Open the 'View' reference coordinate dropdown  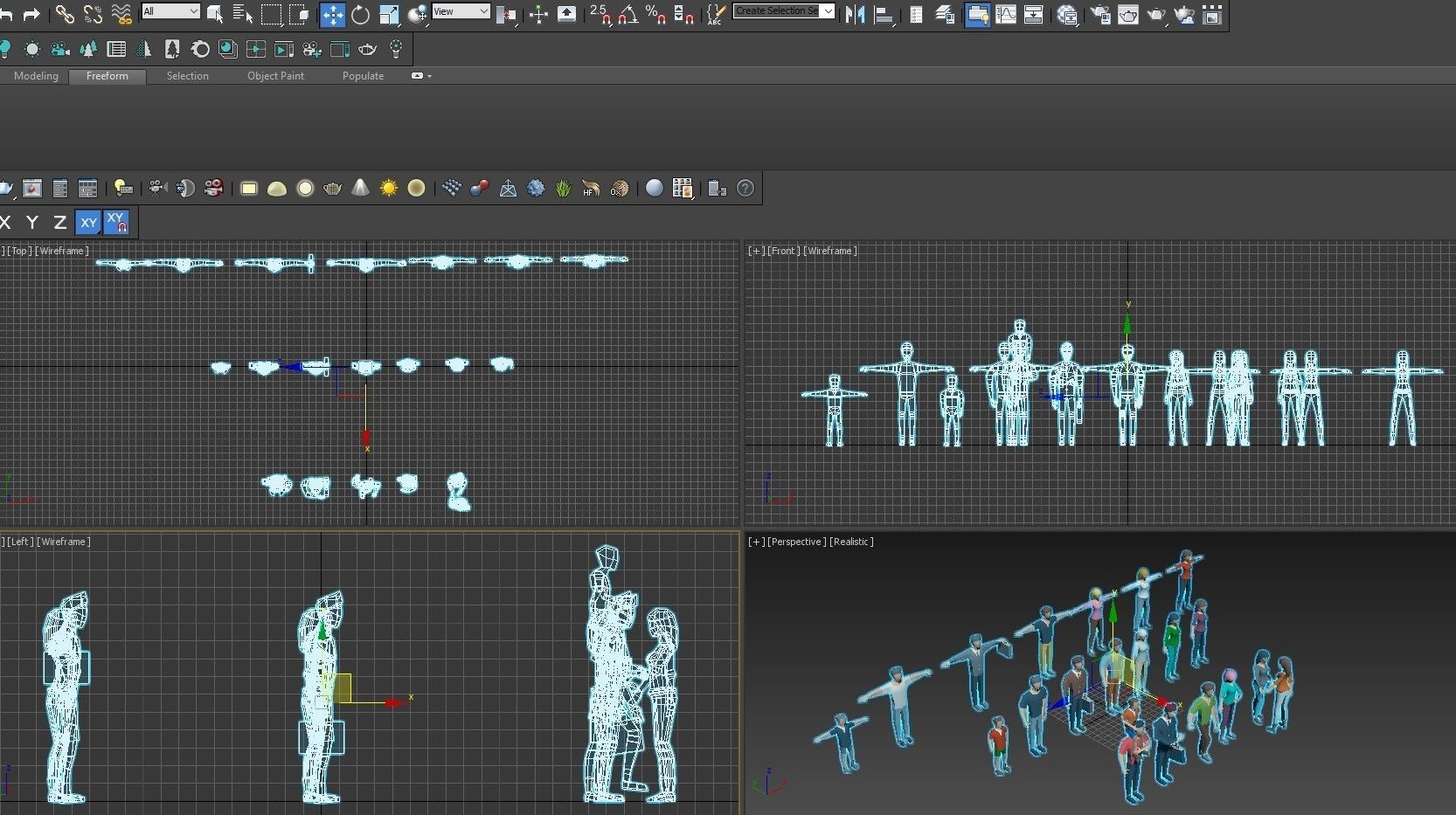click(461, 11)
